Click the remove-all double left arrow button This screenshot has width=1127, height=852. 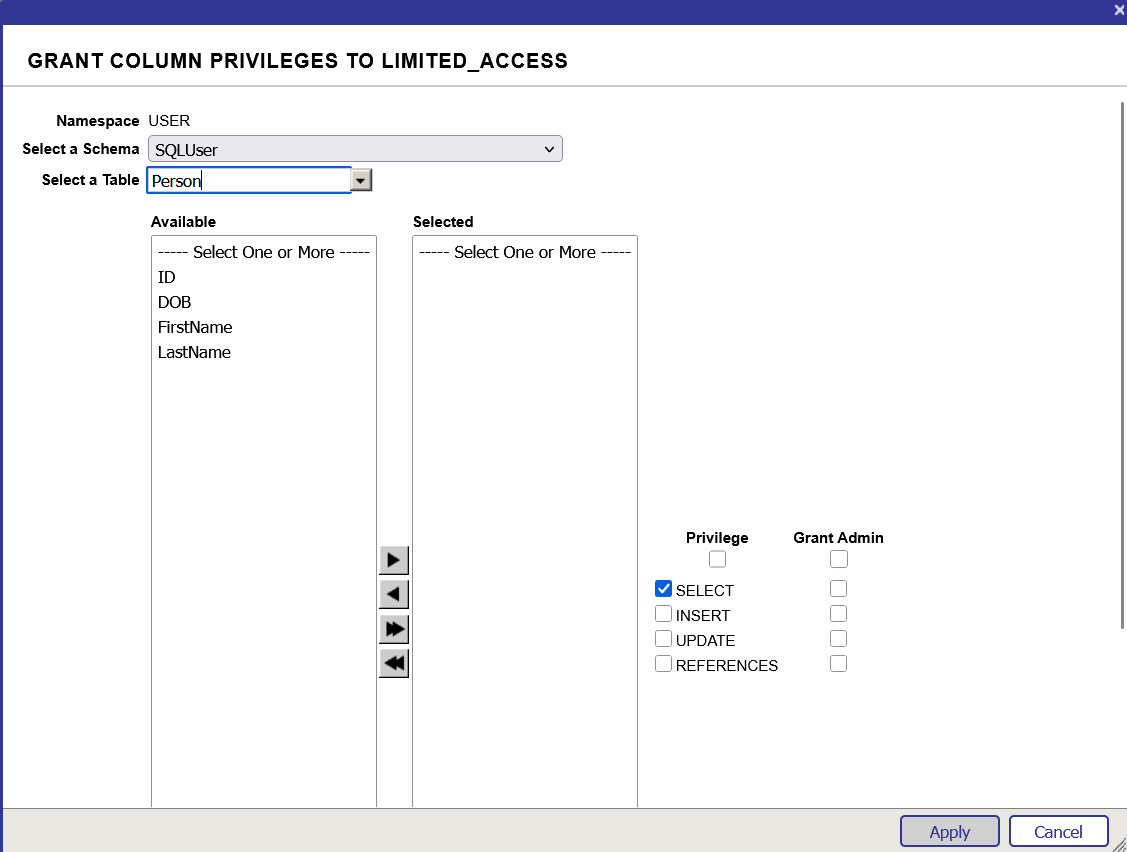tap(394, 663)
